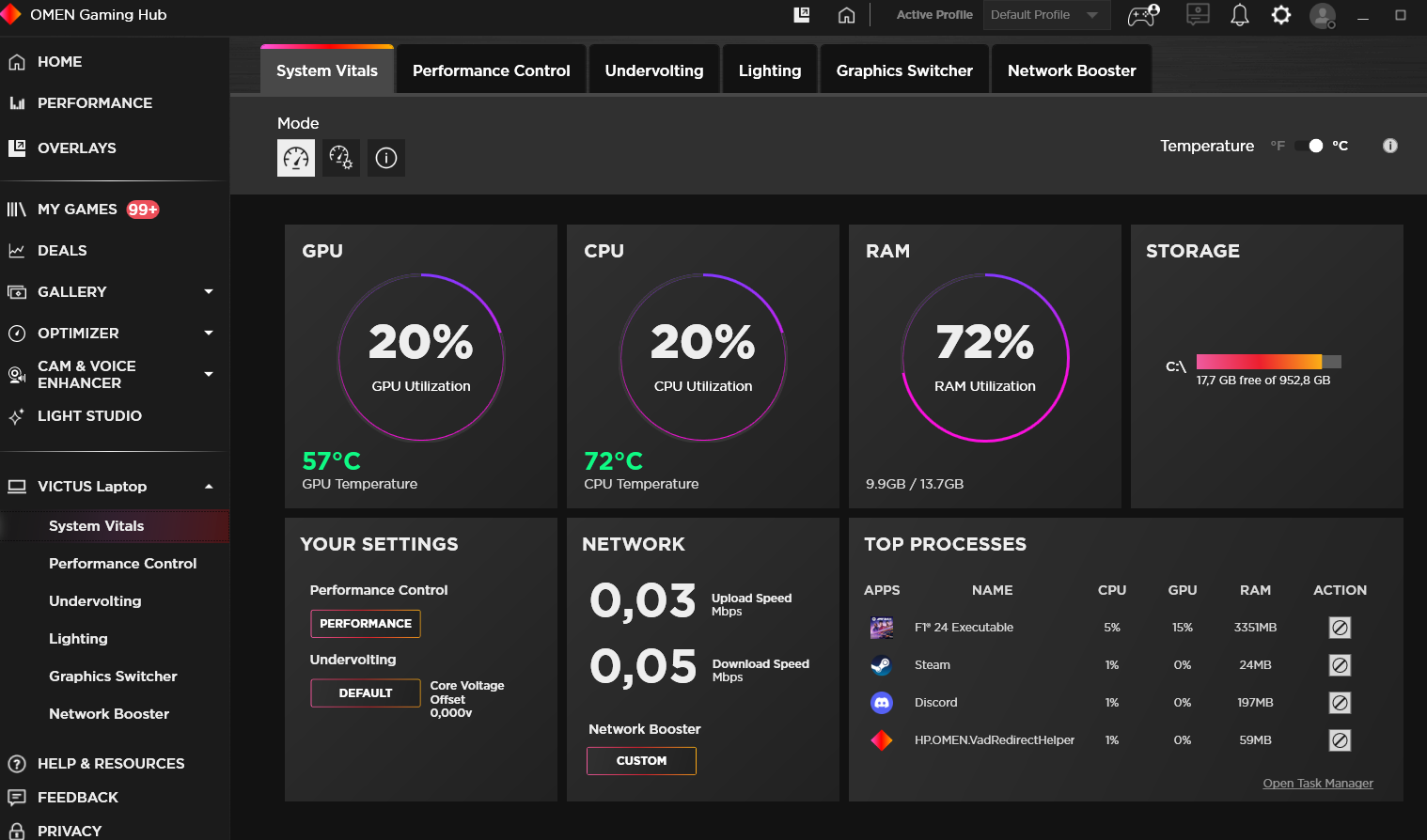Click the block icon for Discord process
The width and height of the screenshot is (1427, 840).
tap(1340, 703)
